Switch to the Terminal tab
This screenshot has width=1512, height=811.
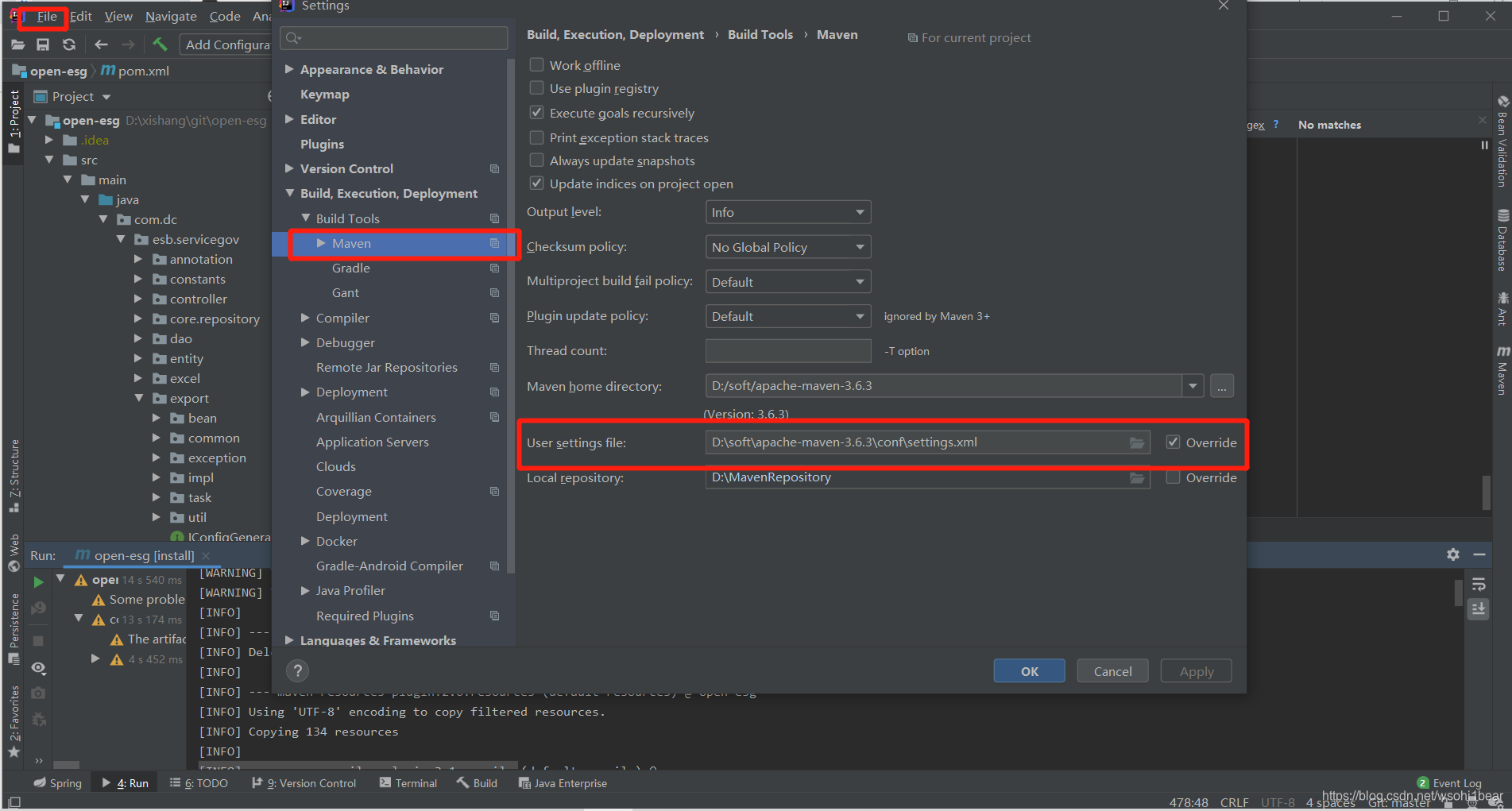(408, 783)
